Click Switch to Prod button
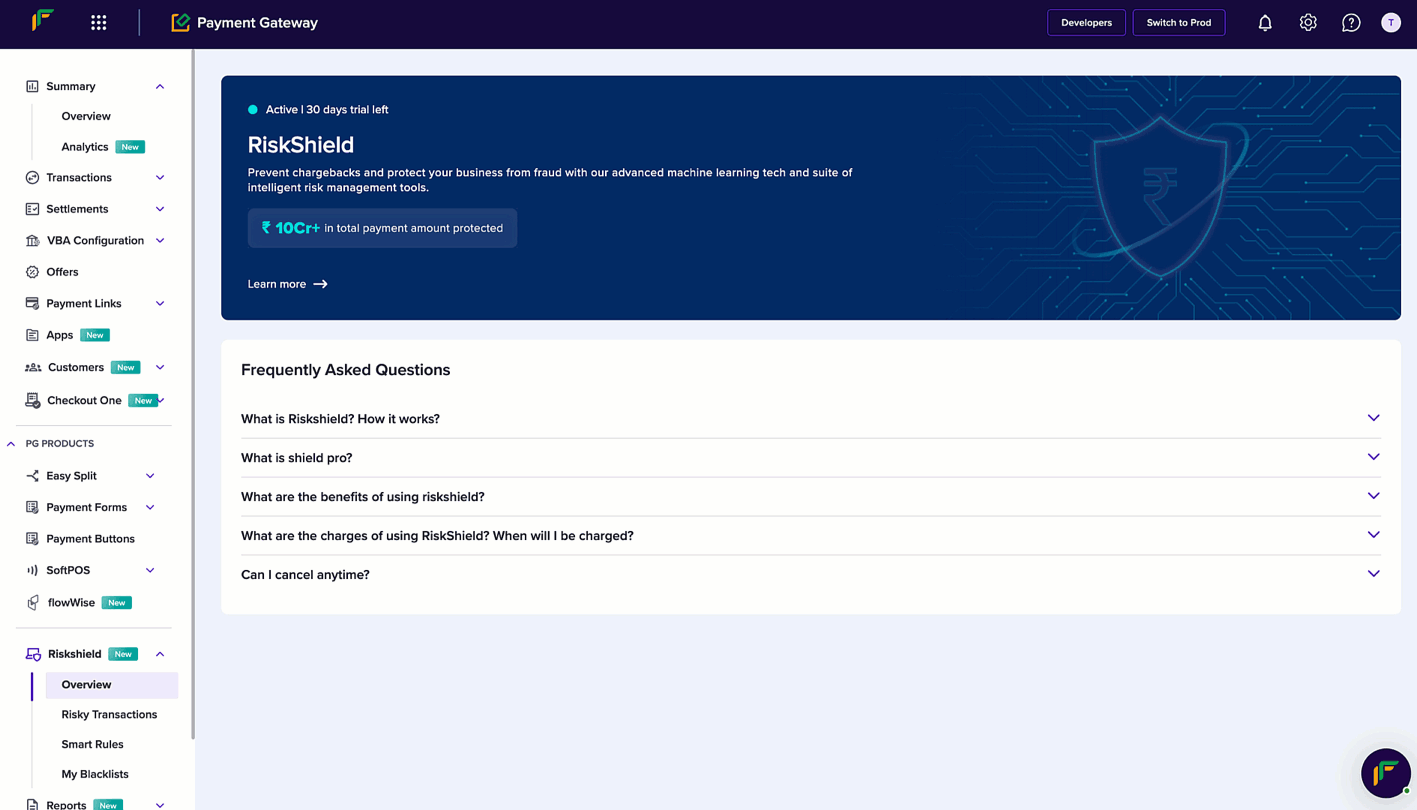 (1179, 22)
